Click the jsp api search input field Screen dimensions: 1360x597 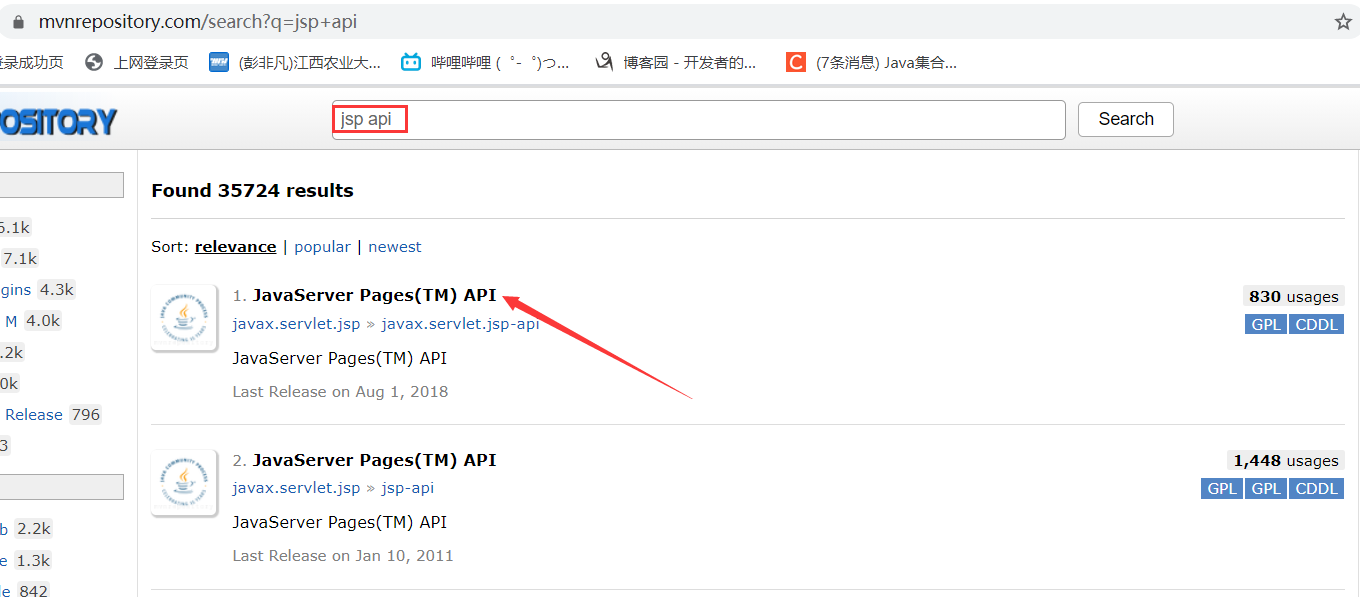click(699, 119)
